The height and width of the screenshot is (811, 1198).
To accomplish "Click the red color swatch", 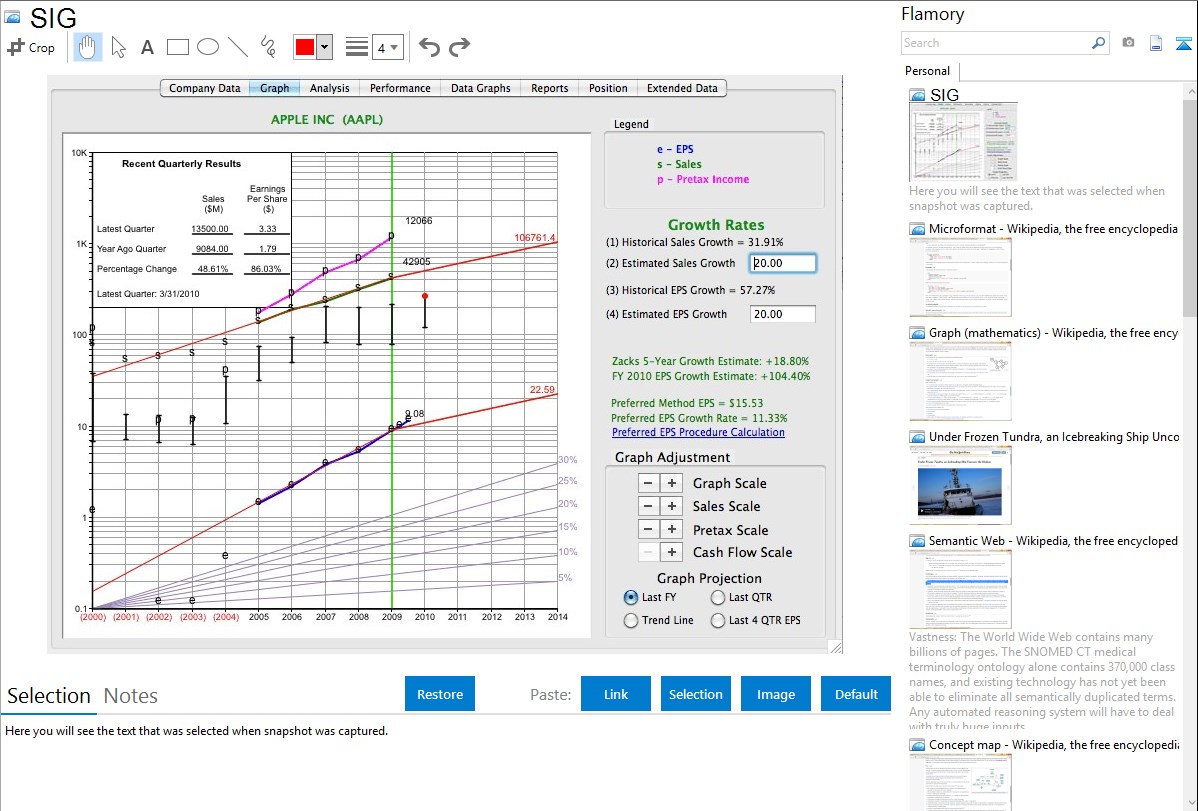I will click(305, 47).
